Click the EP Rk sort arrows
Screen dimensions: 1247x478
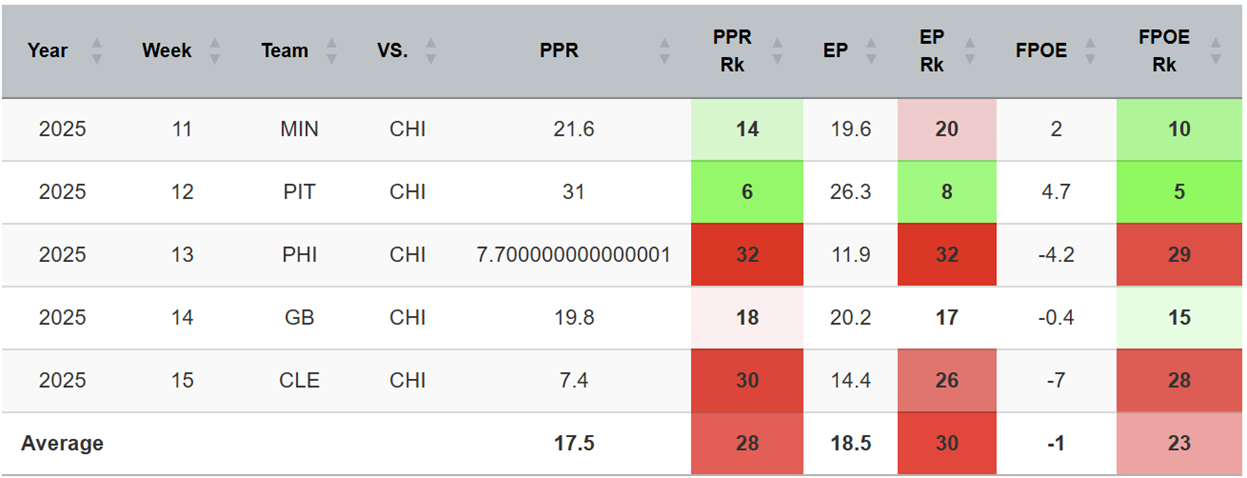pos(976,51)
